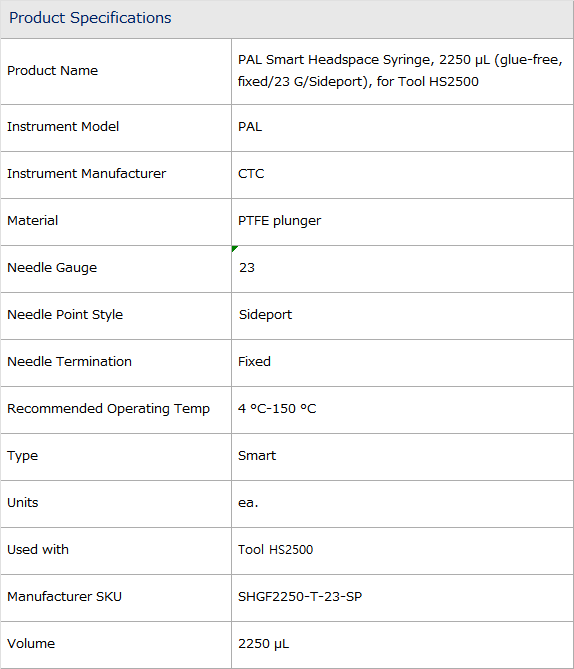Click the Material label cell
Screen dimensions: 574x669
pos(116,222)
